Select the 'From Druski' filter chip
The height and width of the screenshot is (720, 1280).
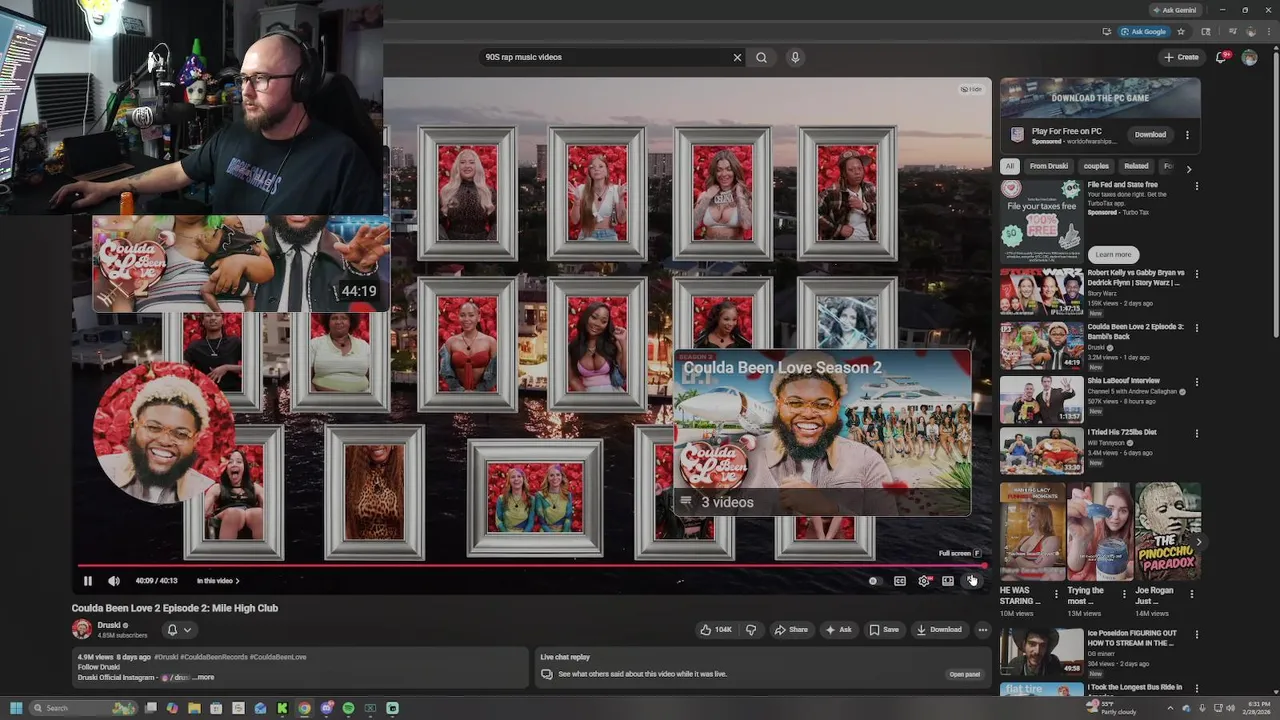click(1049, 166)
